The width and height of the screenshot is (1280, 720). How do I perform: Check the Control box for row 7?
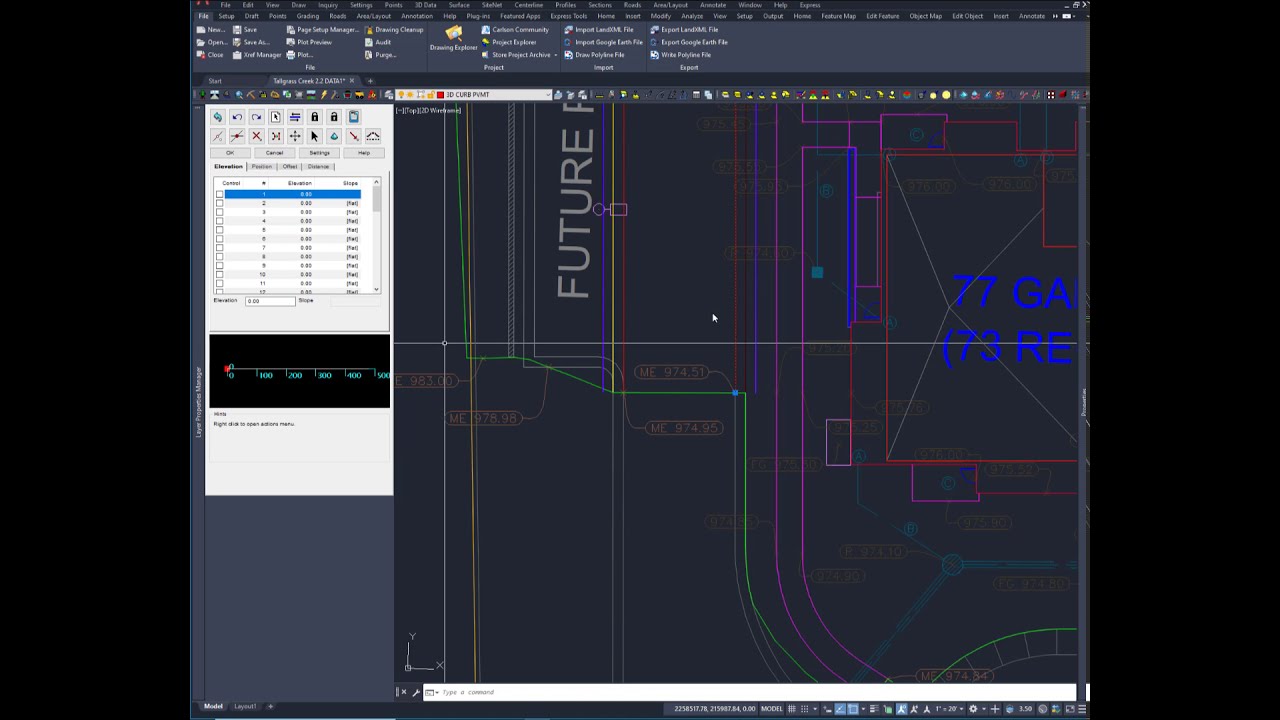[219, 248]
